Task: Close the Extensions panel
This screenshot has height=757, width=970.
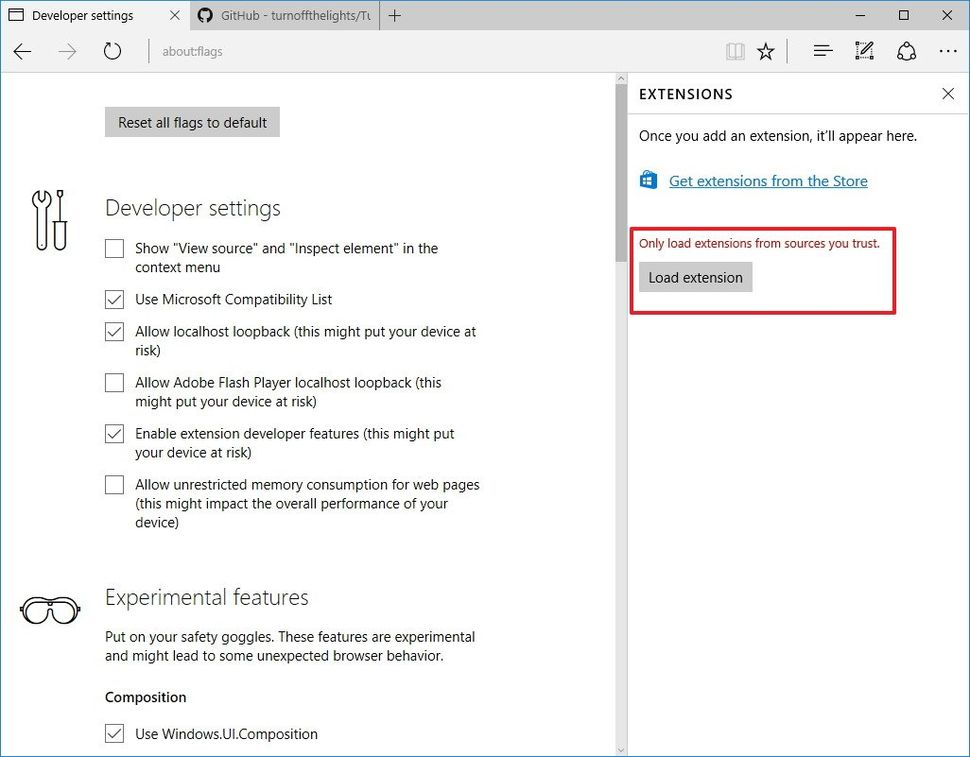Action: [948, 93]
